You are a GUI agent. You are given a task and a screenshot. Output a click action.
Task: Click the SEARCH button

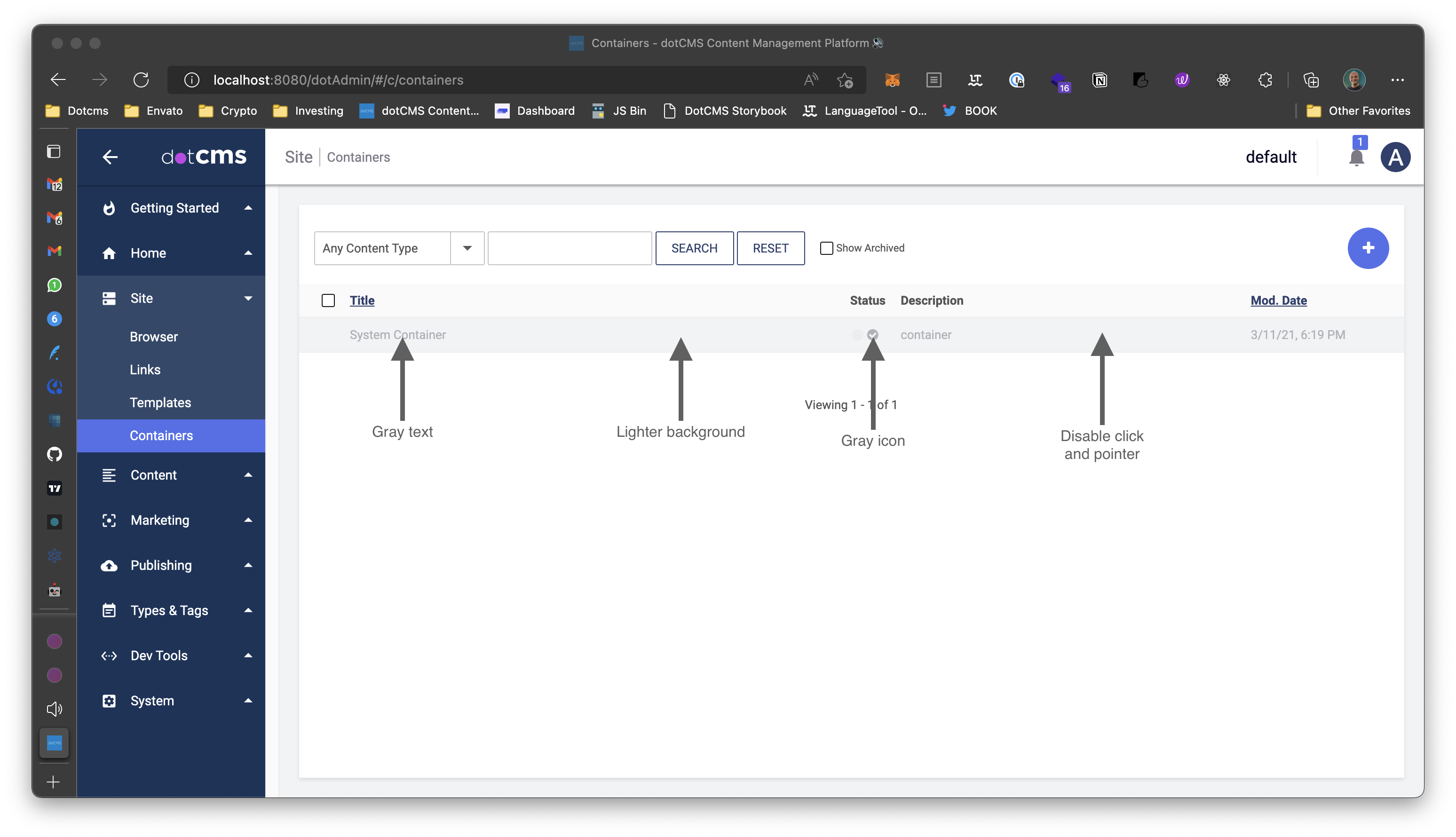point(694,248)
